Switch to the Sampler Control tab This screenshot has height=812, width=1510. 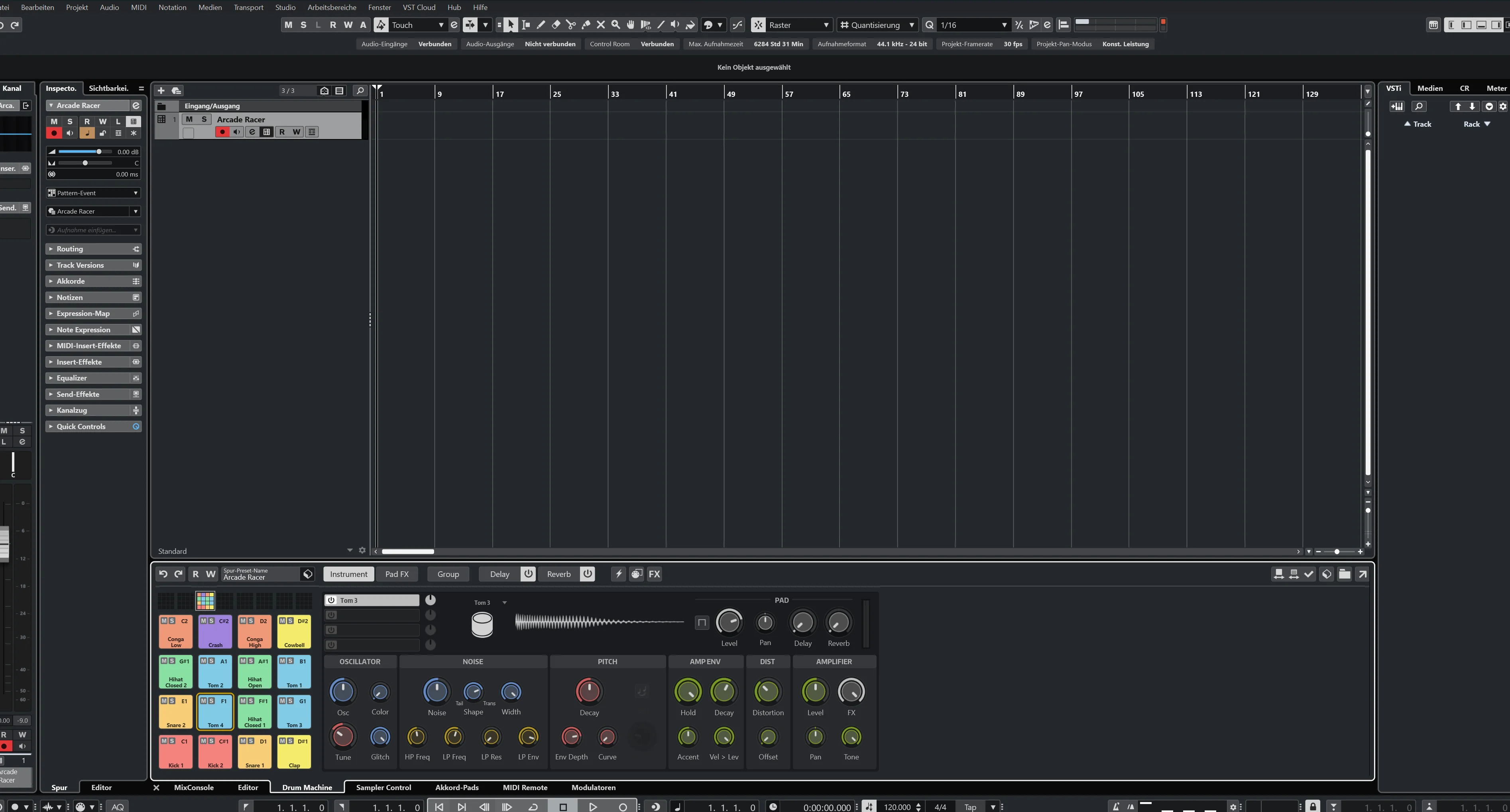point(383,787)
